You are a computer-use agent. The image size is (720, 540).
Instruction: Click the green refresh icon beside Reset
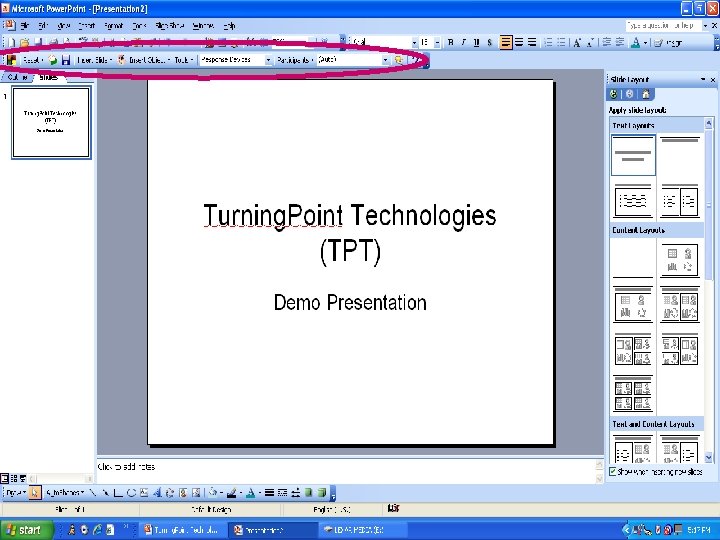coord(53,60)
